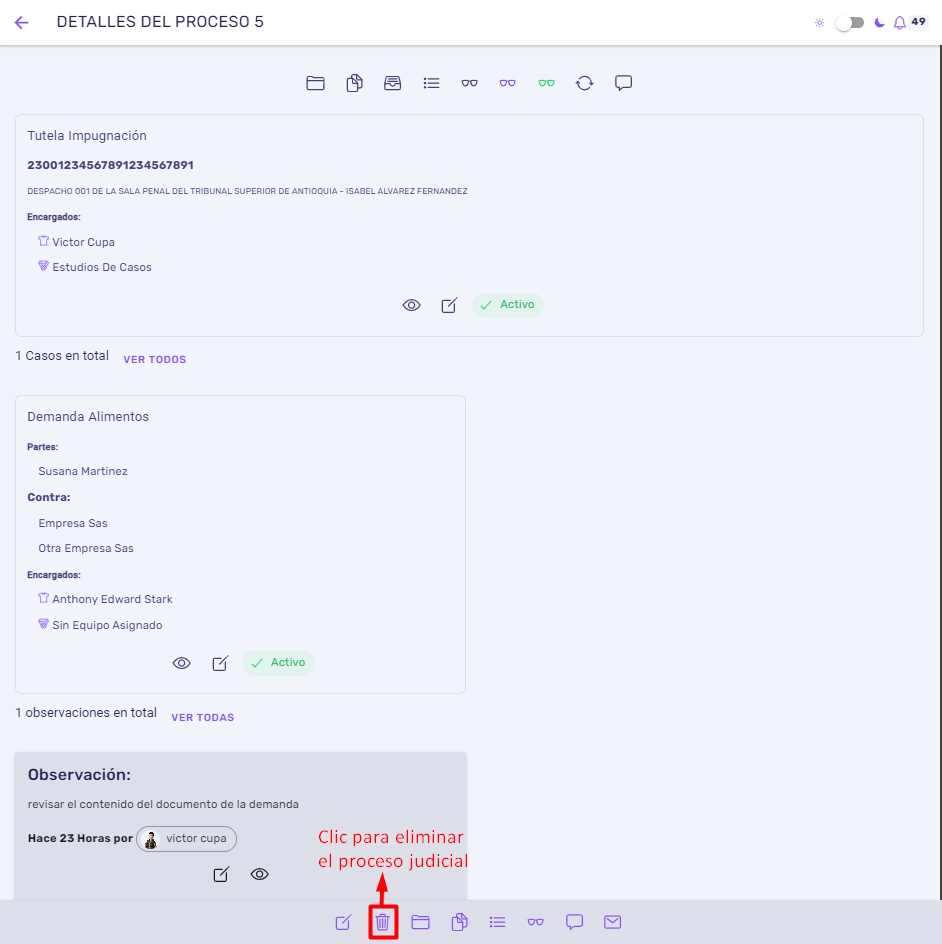View the Tutela Impugnación case via its eye icon
Image resolution: width=942 pixels, height=944 pixels.
(x=412, y=305)
